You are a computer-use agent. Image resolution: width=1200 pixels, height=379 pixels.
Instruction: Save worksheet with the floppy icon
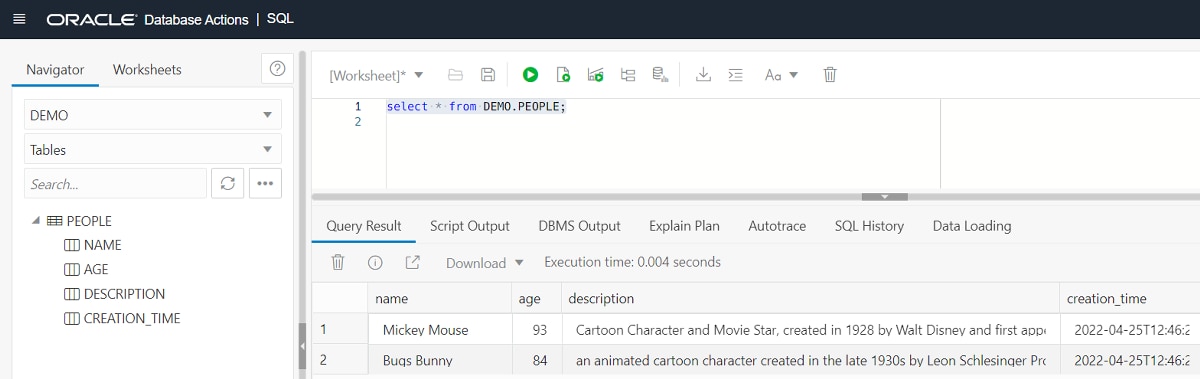tap(488, 74)
